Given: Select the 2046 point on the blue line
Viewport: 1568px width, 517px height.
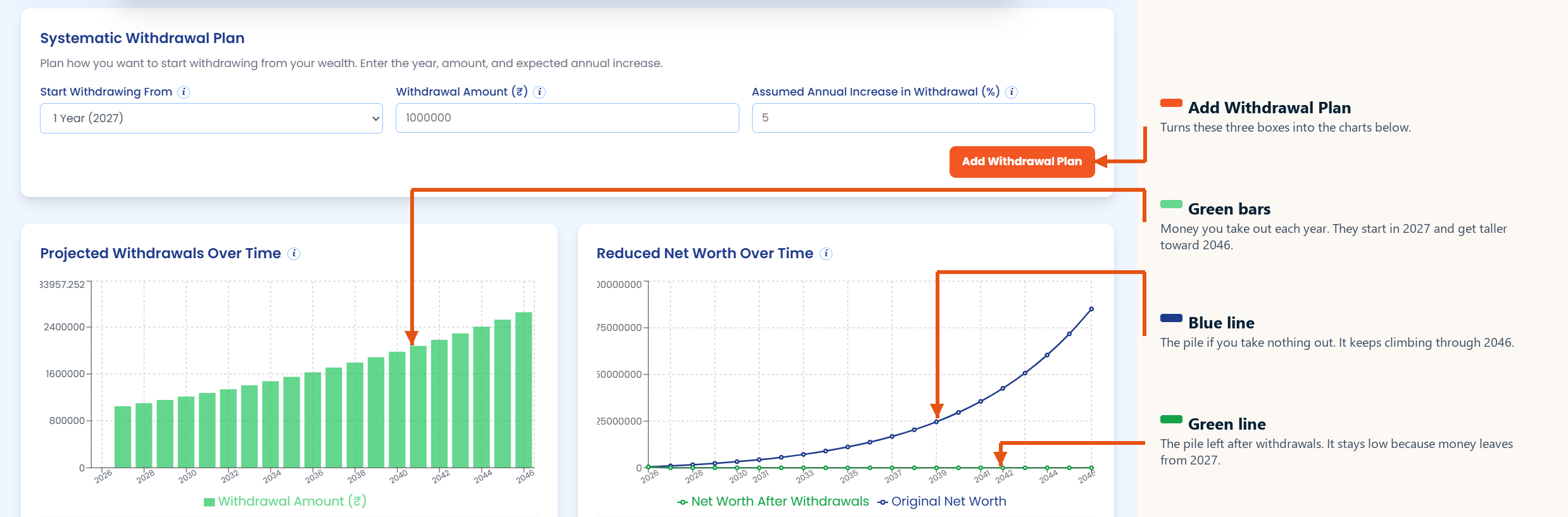Looking at the screenshot, I should (1091, 309).
